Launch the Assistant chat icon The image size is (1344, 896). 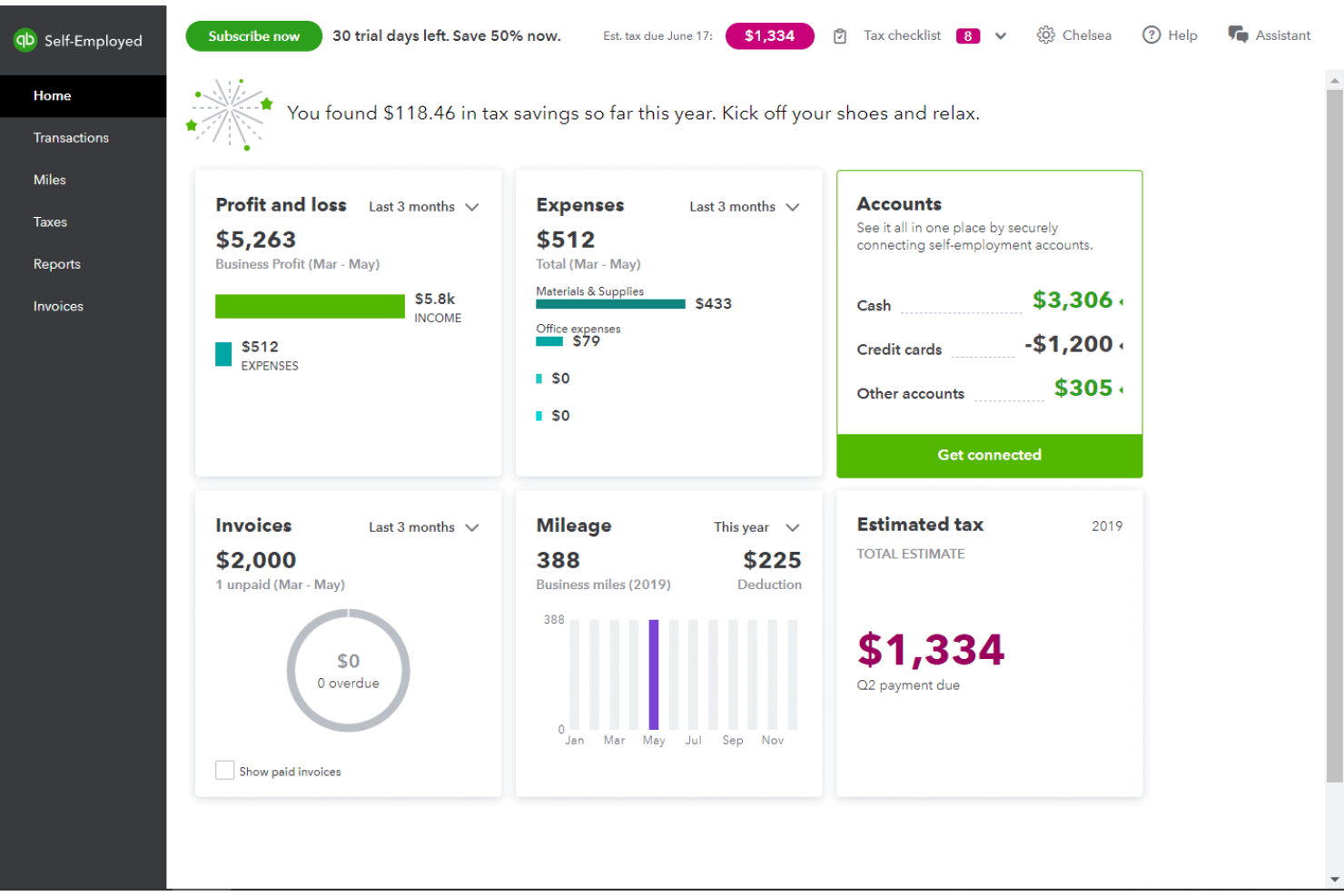(x=1238, y=34)
